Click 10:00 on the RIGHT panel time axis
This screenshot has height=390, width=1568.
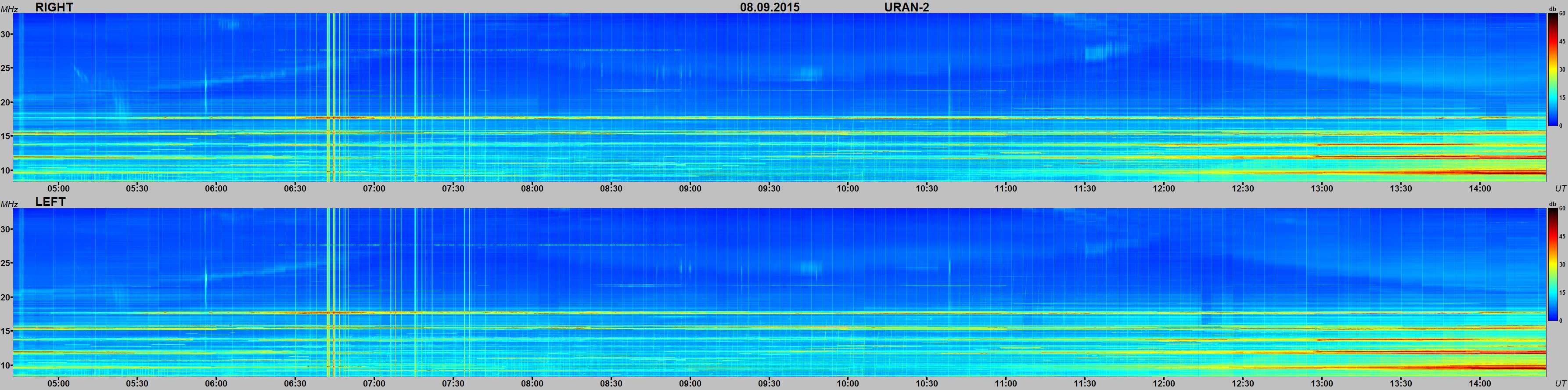pos(848,188)
